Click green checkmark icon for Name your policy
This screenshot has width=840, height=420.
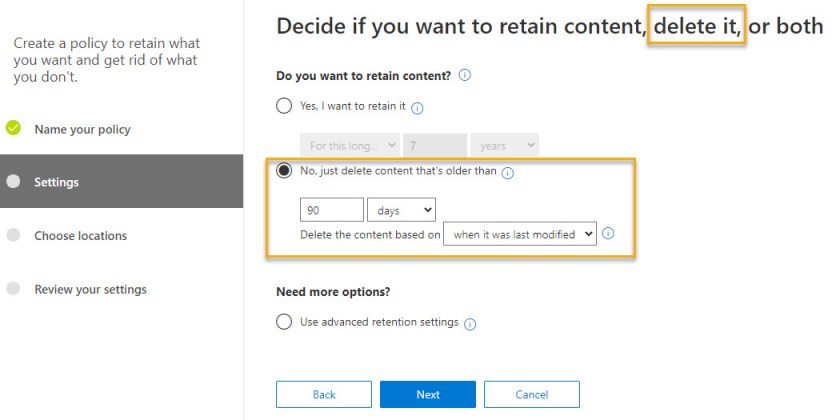pyautogui.click(x=13, y=129)
